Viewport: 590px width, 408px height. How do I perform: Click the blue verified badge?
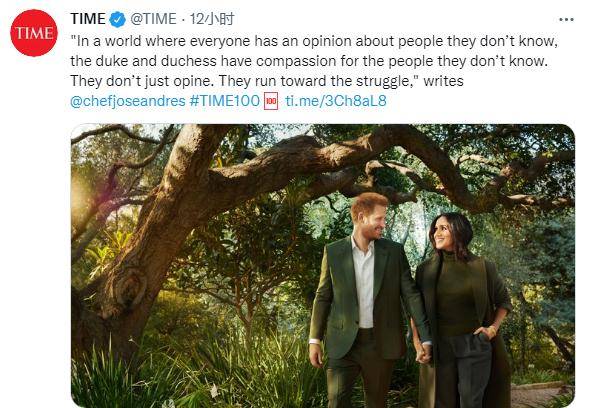click(117, 19)
